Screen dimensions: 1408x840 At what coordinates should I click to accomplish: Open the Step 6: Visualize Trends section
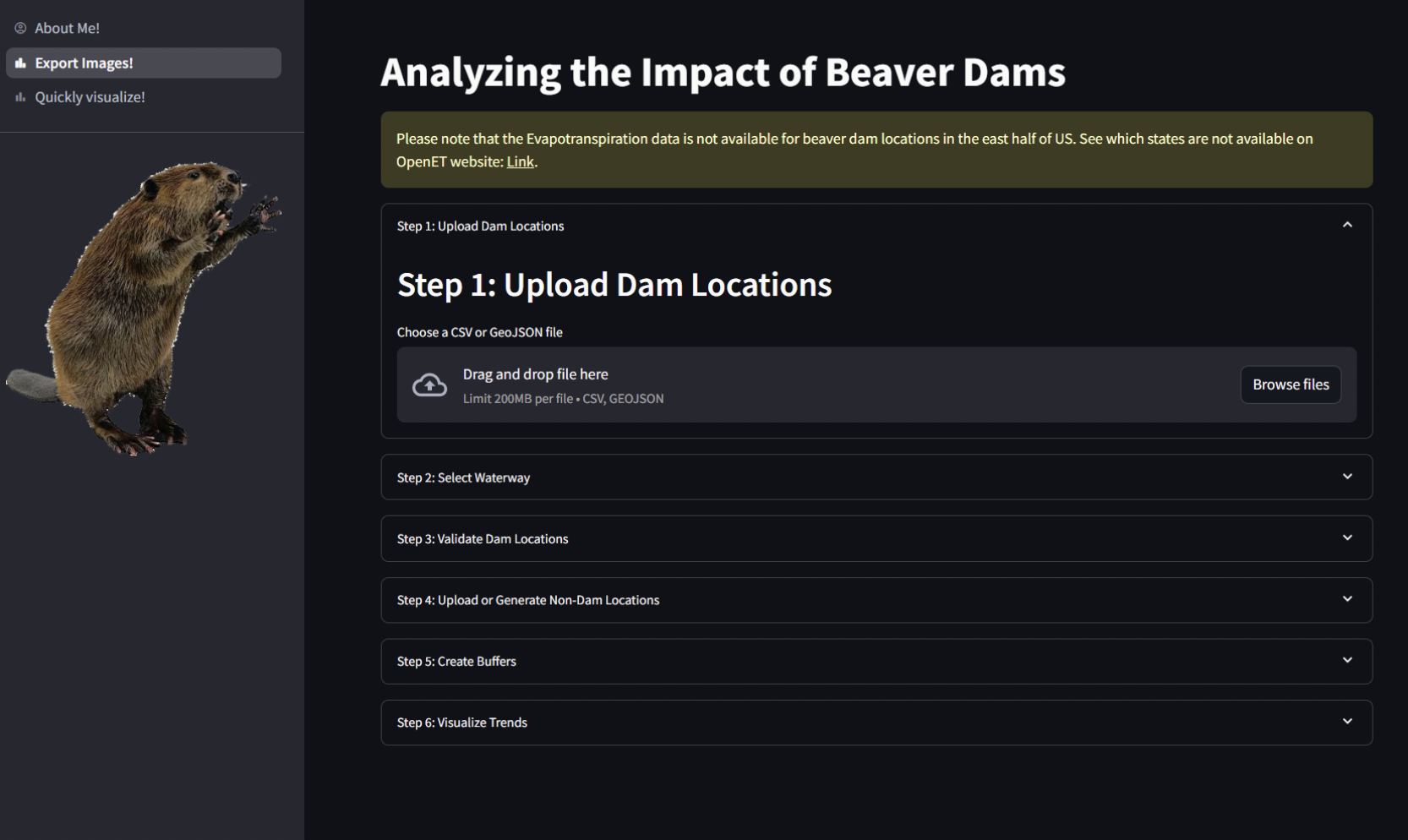(x=876, y=722)
